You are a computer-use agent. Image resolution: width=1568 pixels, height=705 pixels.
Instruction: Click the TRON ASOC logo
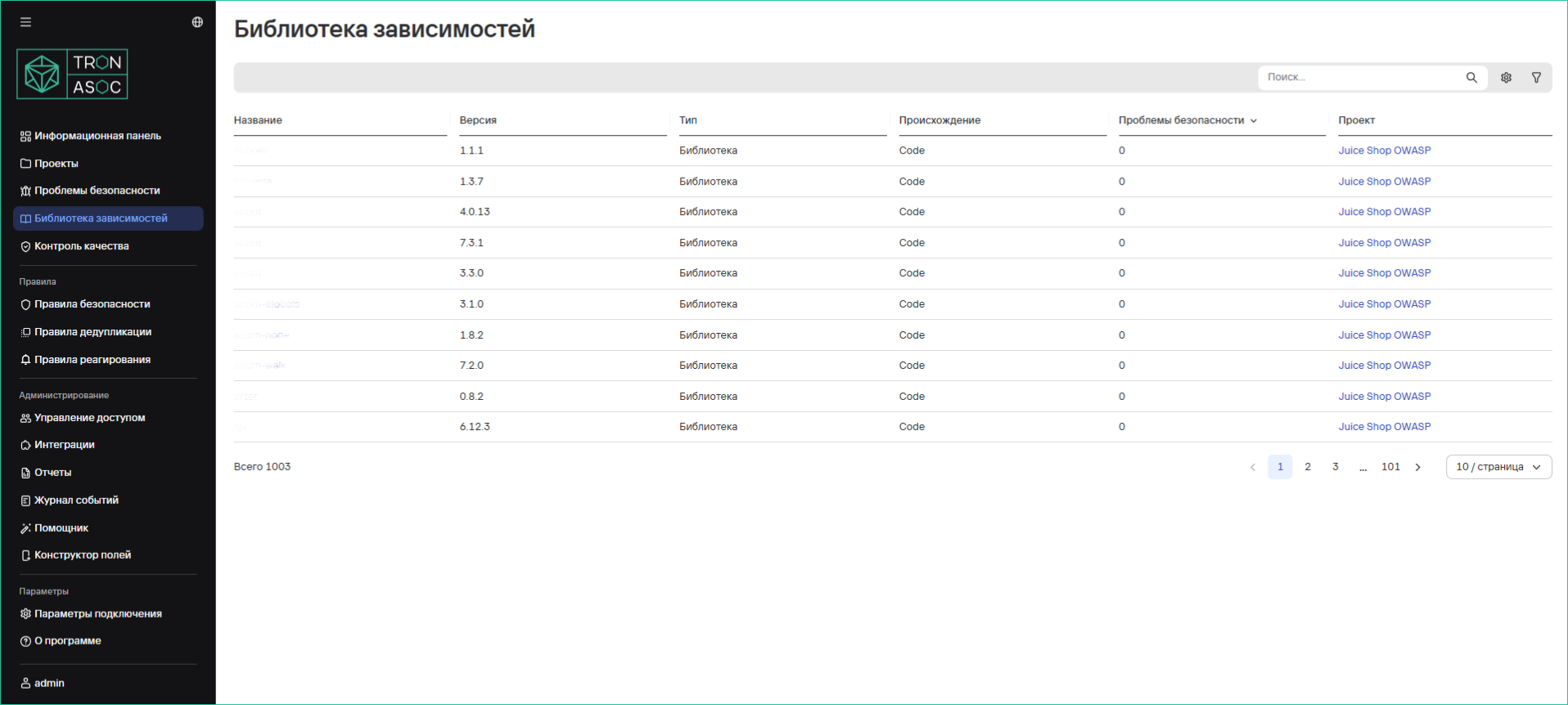tap(73, 74)
